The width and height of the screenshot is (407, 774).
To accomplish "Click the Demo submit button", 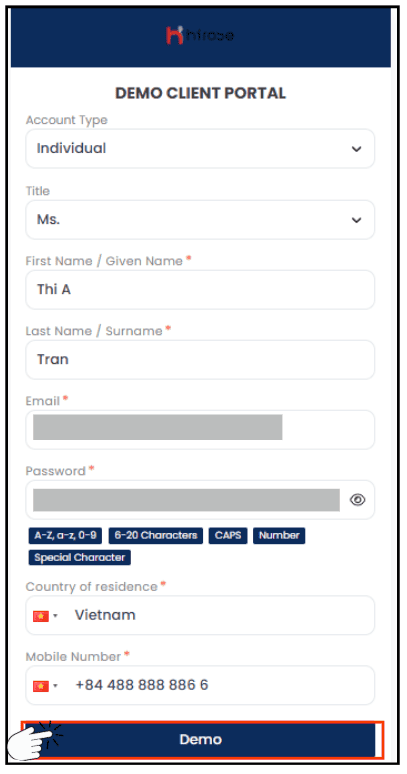I will (201, 739).
